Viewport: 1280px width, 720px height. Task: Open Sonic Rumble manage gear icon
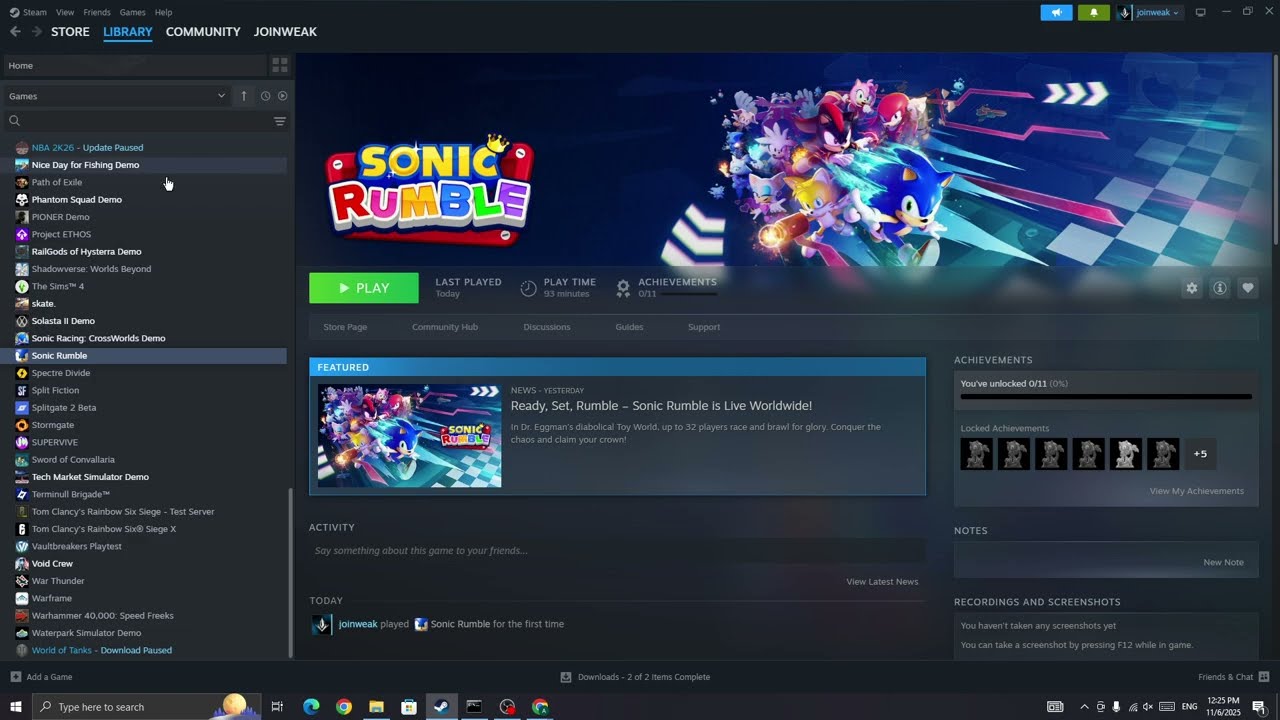(x=1191, y=288)
